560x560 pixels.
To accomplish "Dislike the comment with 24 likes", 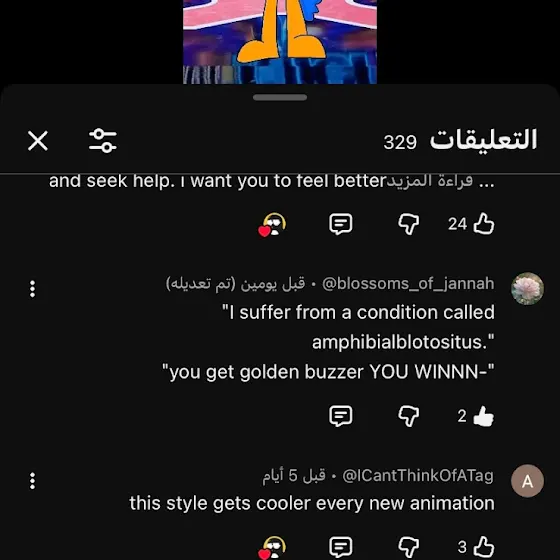I will 409,224.
